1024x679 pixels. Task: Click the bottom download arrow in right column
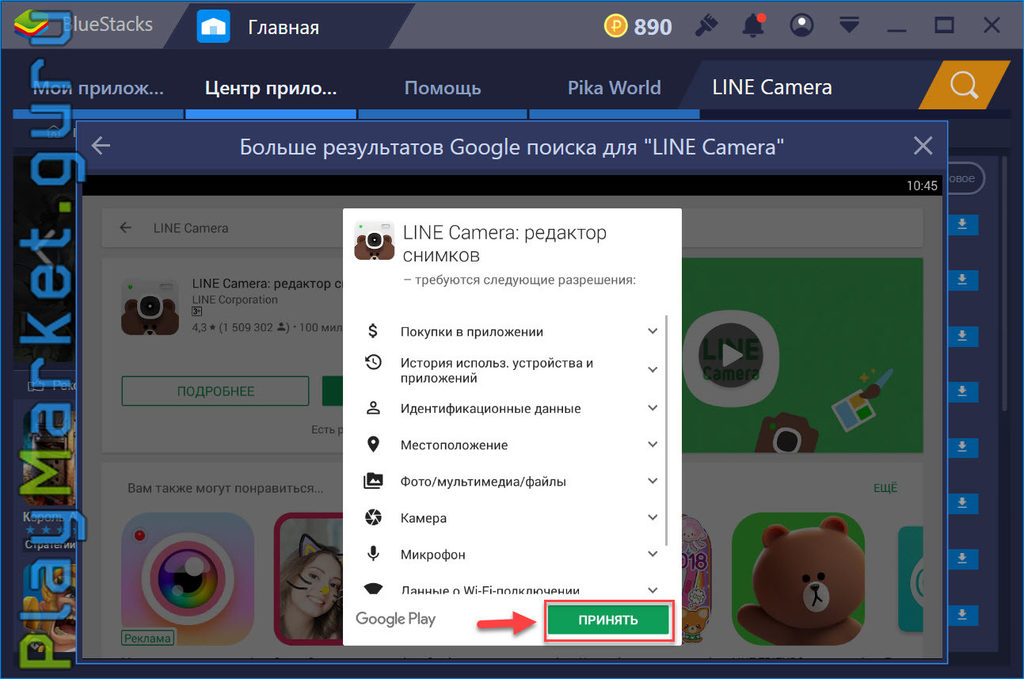pyautogui.click(x=961, y=615)
